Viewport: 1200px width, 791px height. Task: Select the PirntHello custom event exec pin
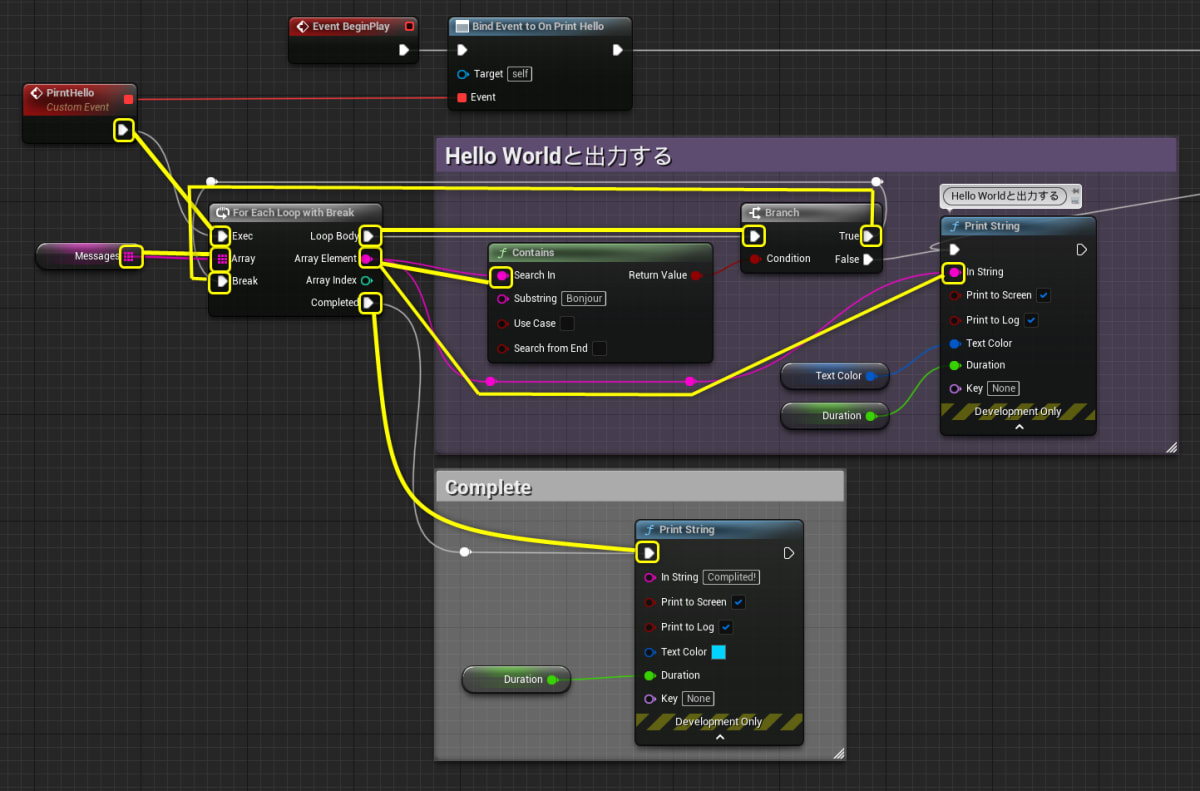coord(124,130)
